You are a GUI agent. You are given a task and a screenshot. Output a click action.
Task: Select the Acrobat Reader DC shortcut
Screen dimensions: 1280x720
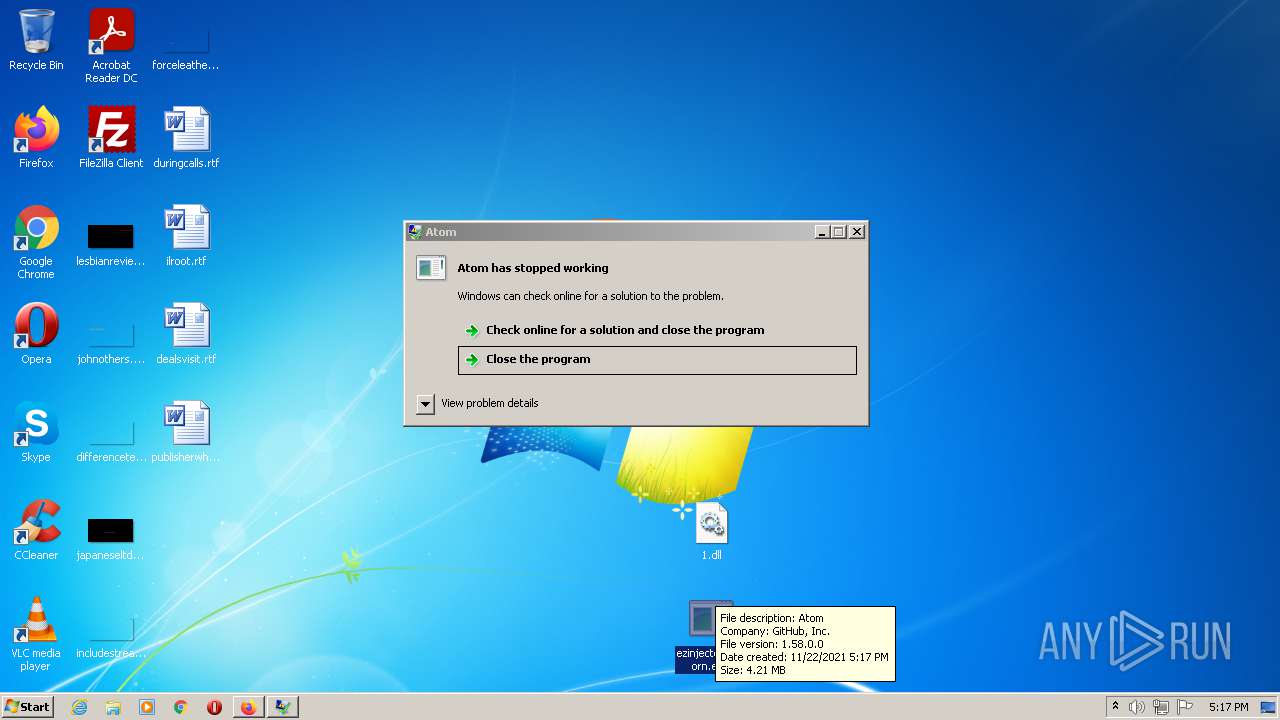point(111,46)
